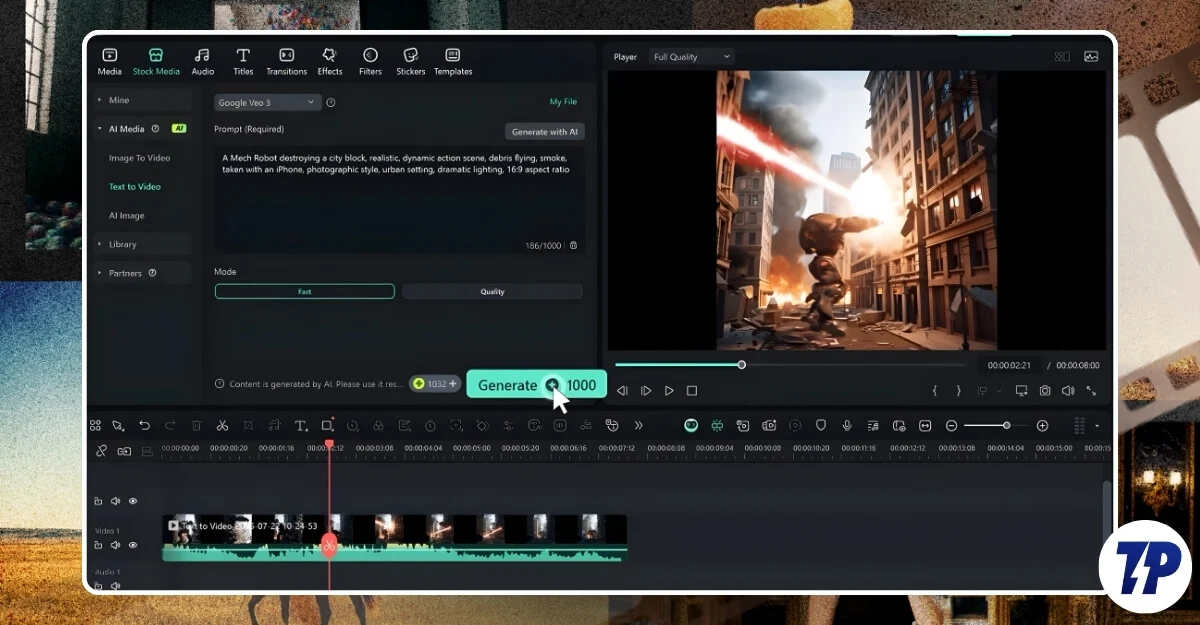
Task: Switch to the Transitions tab
Action: tap(286, 61)
